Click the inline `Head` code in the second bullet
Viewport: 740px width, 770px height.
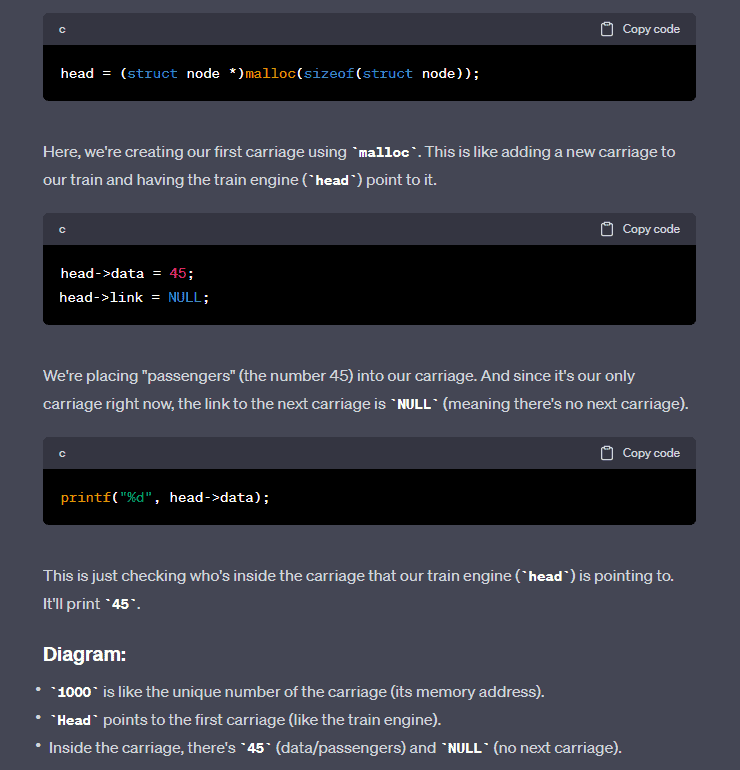pos(74,720)
